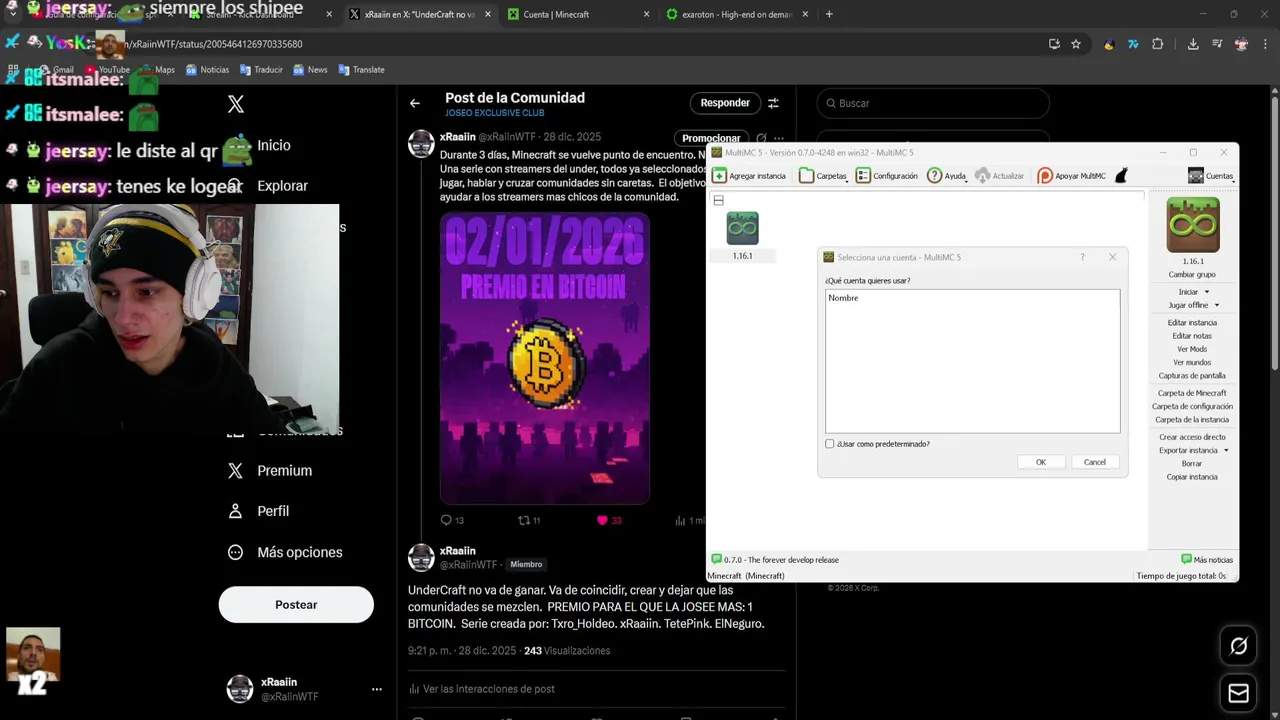
Task: Open the Ayuda help menu
Action: point(947,176)
